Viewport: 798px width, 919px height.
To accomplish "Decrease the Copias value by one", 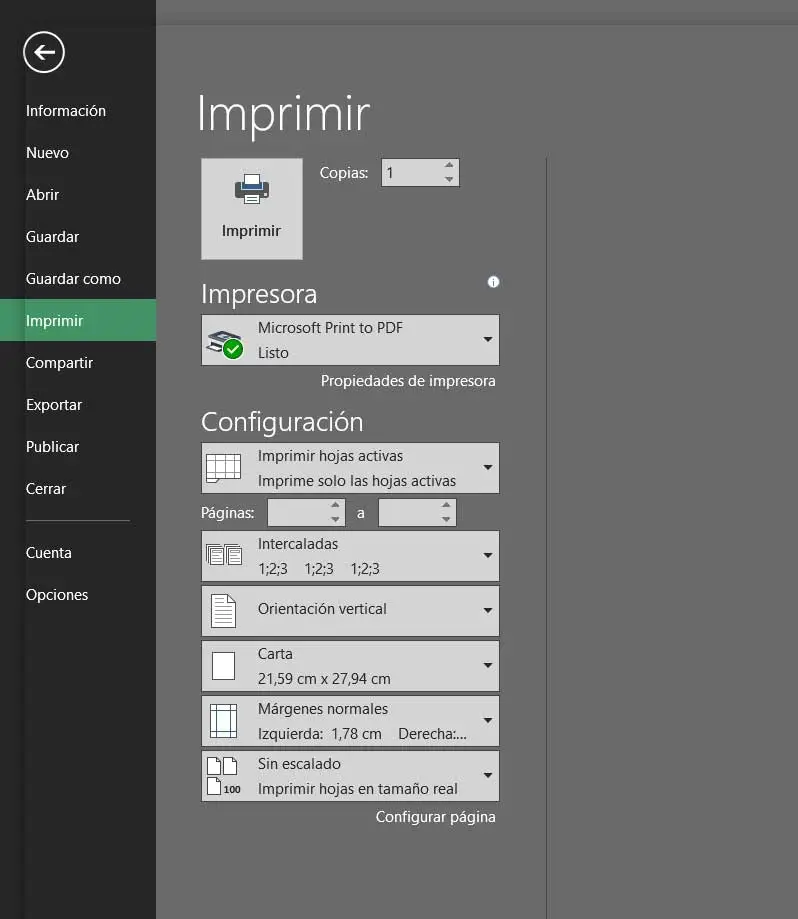I will (449, 180).
